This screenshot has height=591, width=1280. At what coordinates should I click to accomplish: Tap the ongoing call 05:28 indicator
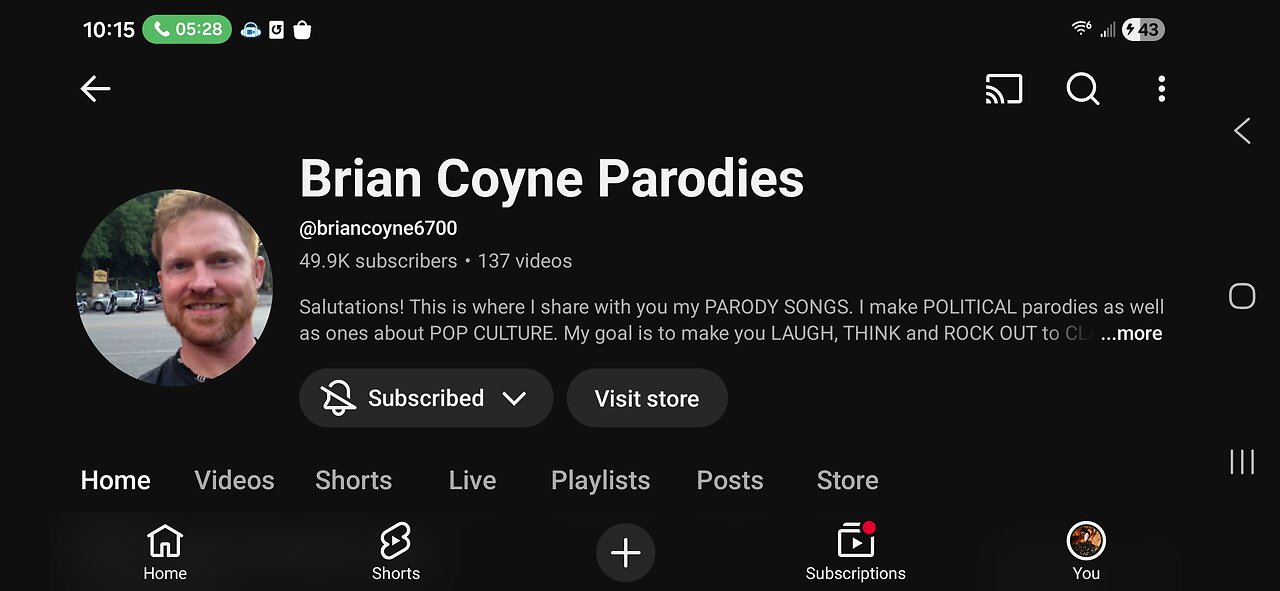click(187, 29)
